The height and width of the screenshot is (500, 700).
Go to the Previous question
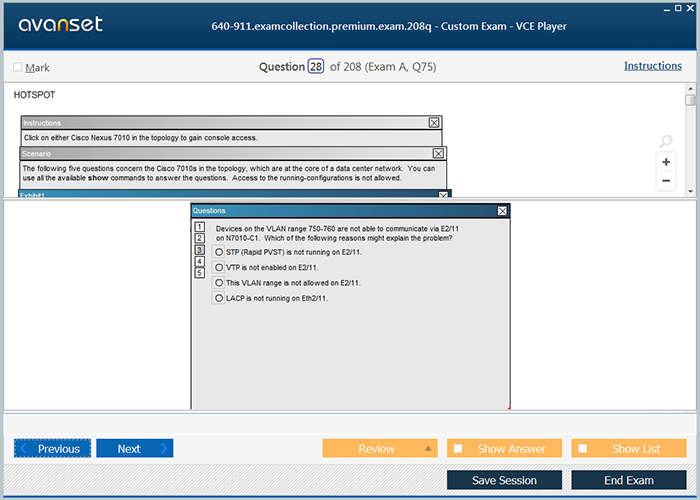point(52,448)
